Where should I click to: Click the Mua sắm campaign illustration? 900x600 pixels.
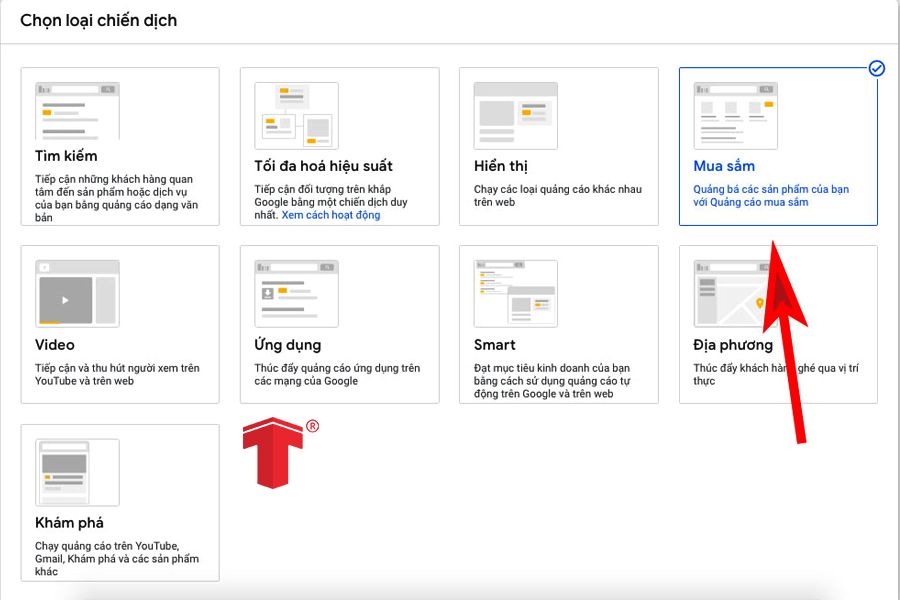[735, 115]
